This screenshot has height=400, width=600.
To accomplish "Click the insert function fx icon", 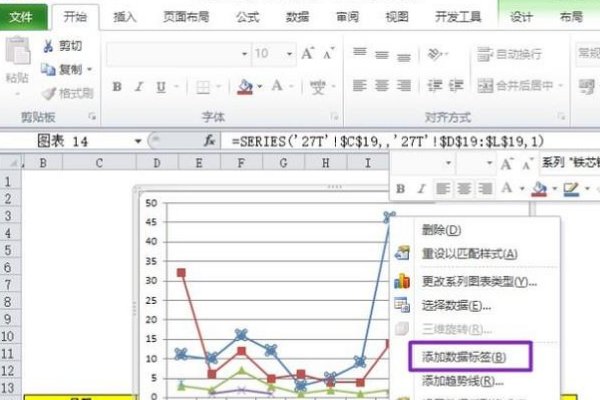I will pos(209,141).
